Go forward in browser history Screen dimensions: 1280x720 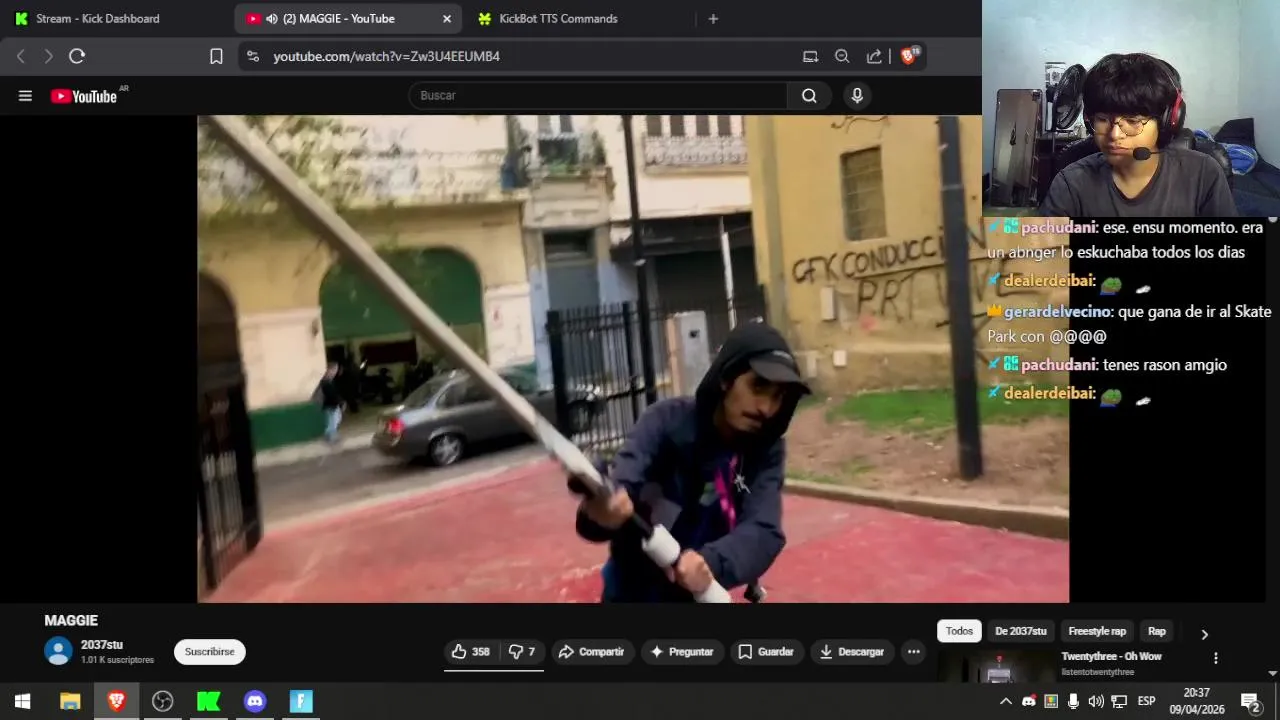pyautogui.click(x=48, y=56)
